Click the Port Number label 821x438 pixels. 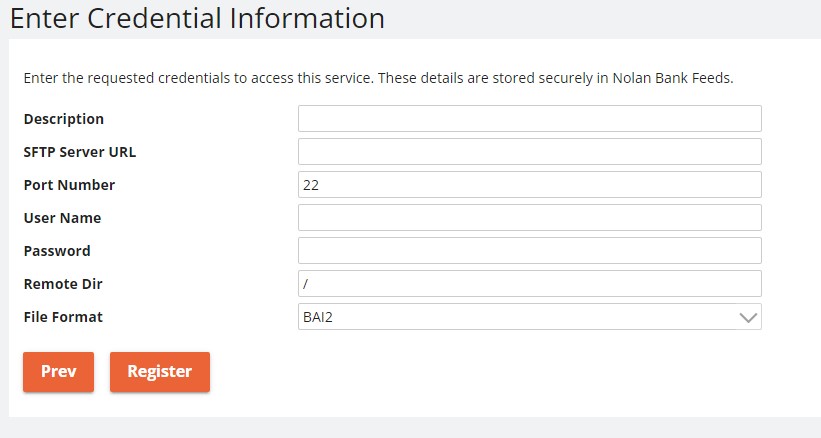tap(69, 185)
